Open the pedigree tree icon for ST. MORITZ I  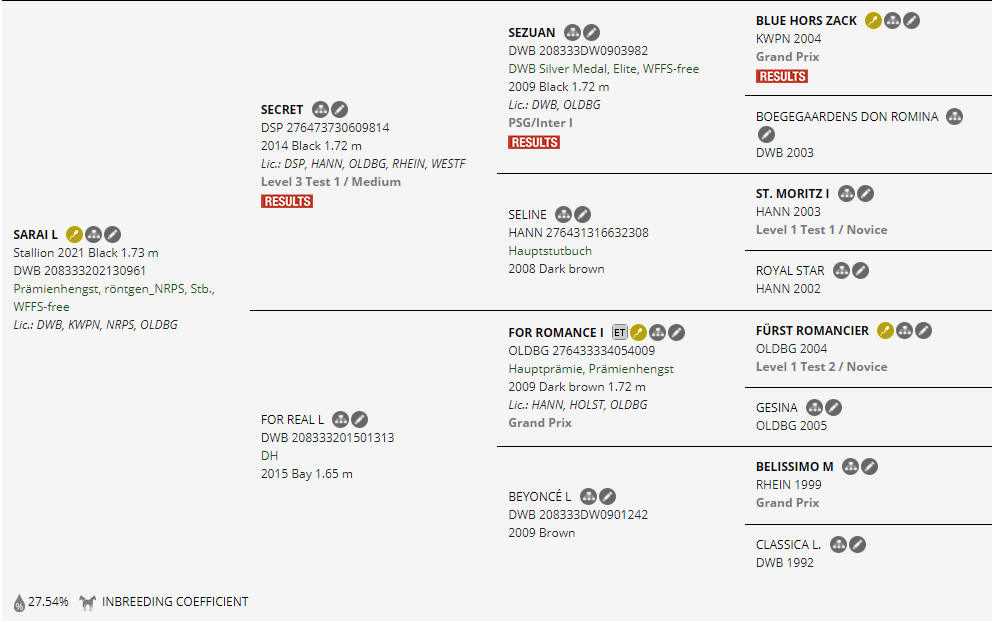click(x=846, y=193)
